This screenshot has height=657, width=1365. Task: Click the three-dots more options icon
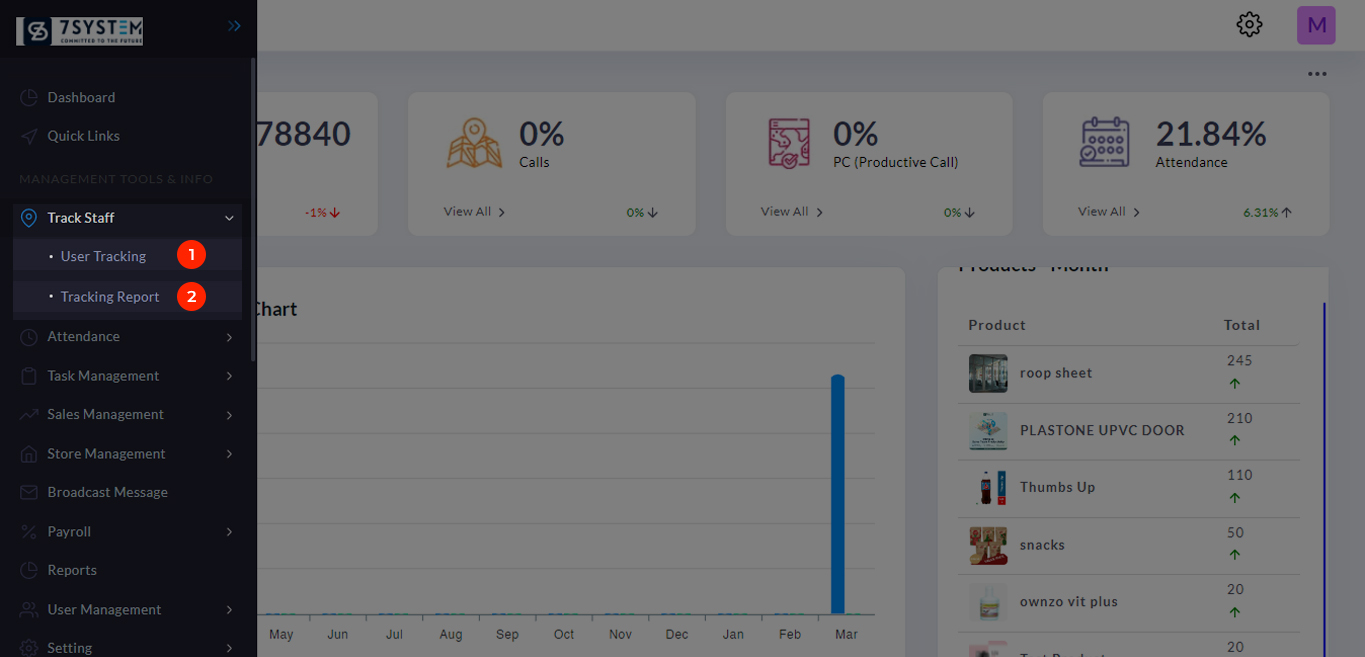[1317, 74]
